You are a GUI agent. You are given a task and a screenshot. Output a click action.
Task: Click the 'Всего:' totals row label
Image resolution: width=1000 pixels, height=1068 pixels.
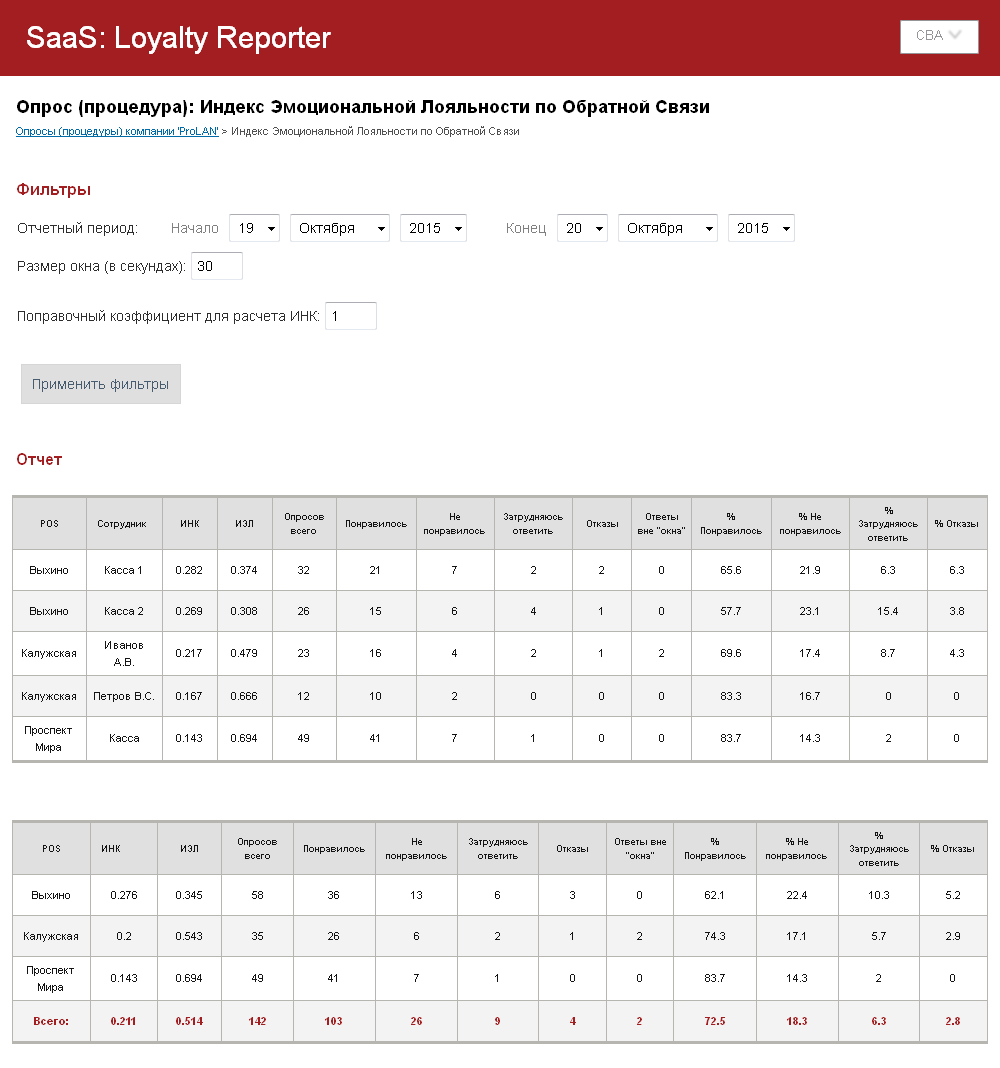click(x=50, y=1021)
